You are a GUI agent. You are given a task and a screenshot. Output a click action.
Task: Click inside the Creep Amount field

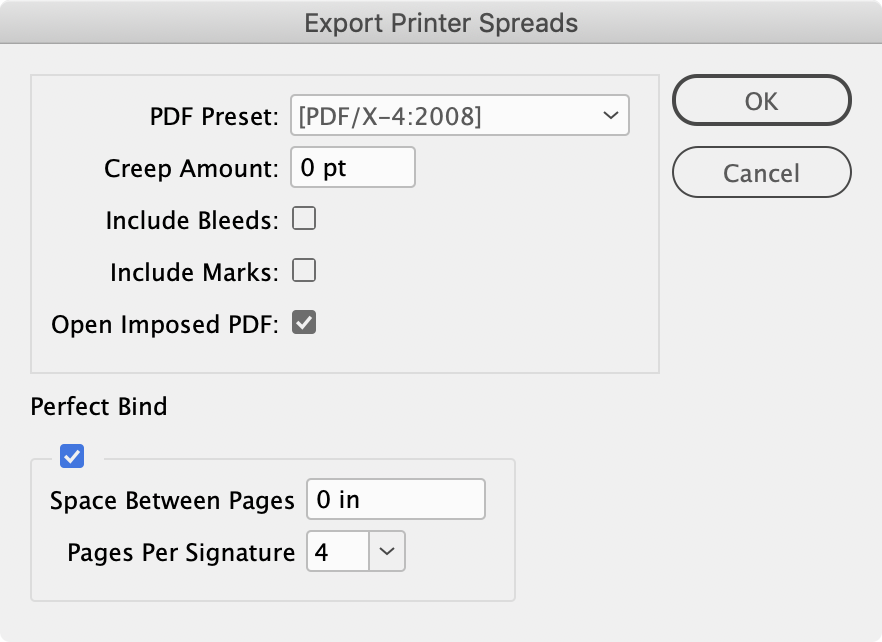coord(352,167)
